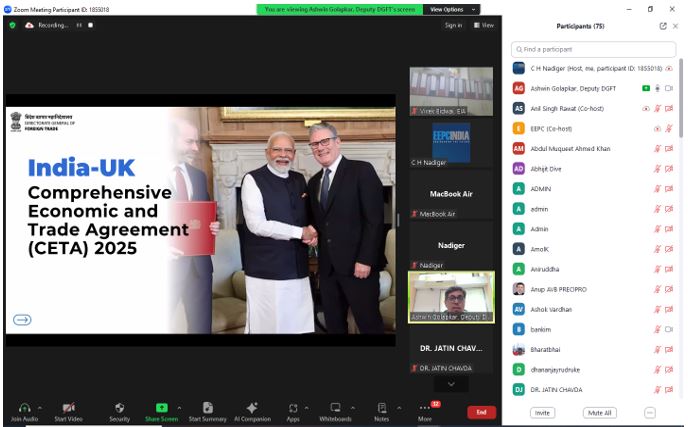Toggle camera icon in Ashwin Golapkar row
688x427 pixels.
pos(669,88)
